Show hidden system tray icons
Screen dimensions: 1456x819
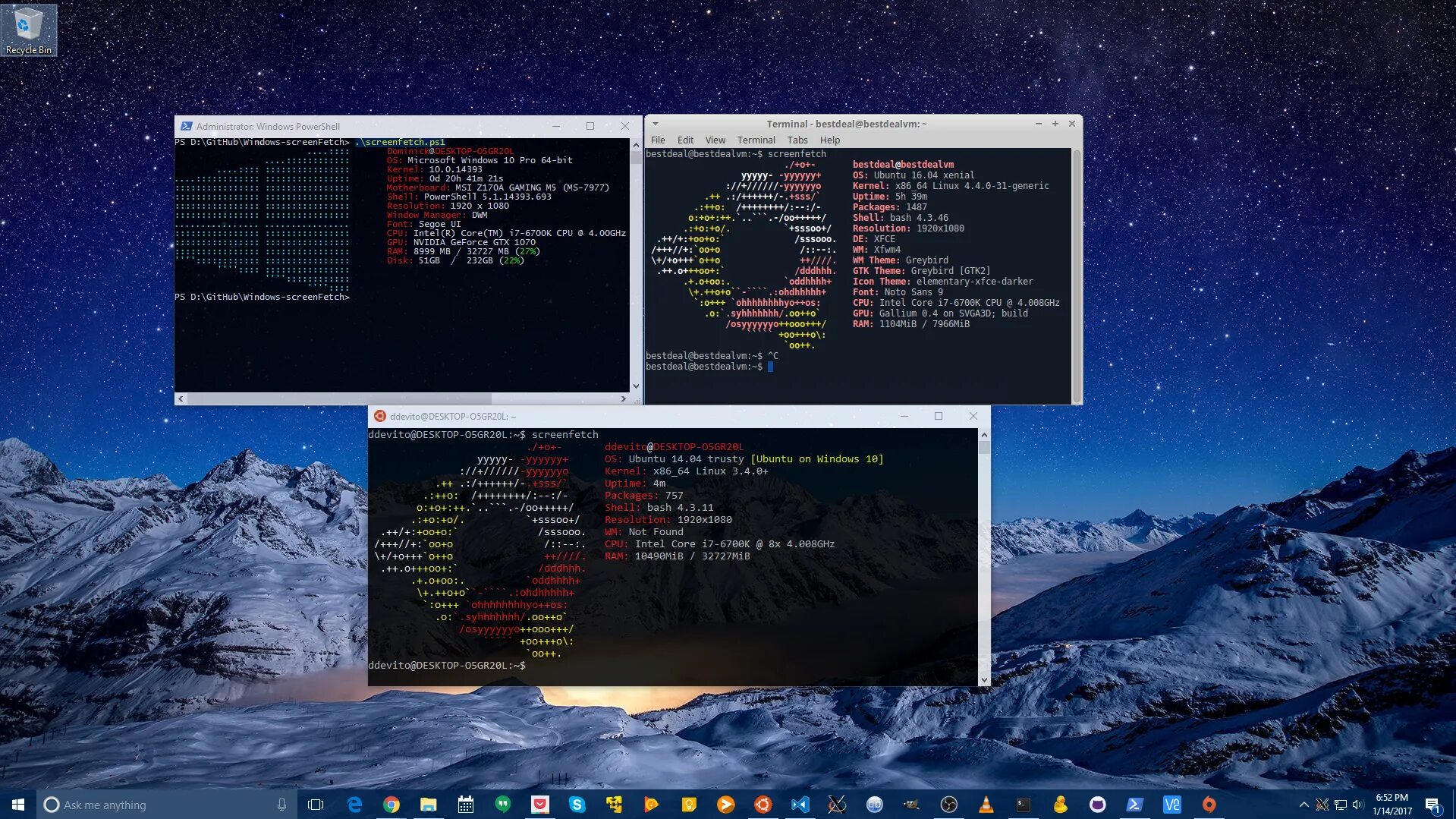[1303, 805]
